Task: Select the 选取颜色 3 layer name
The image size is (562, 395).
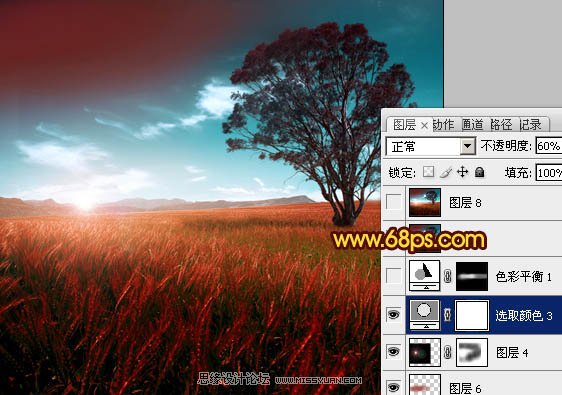Action: click(524, 316)
